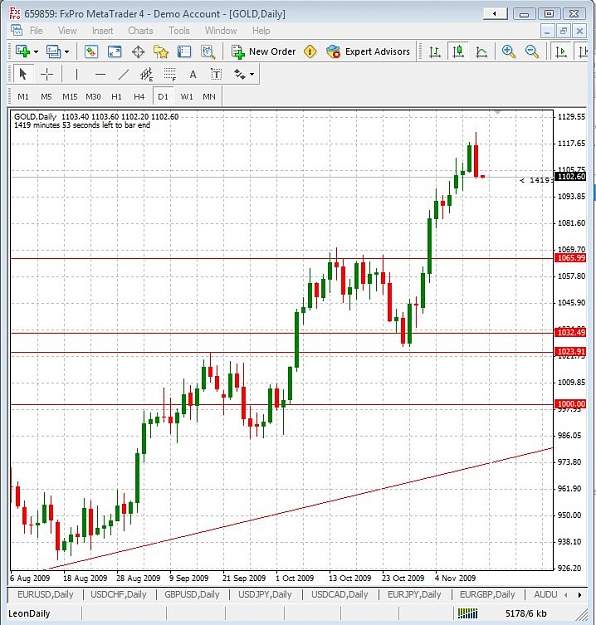Switch to USDCHF,Daily chart tab
Viewport: 596px width, 625px height.
[118, 595]
